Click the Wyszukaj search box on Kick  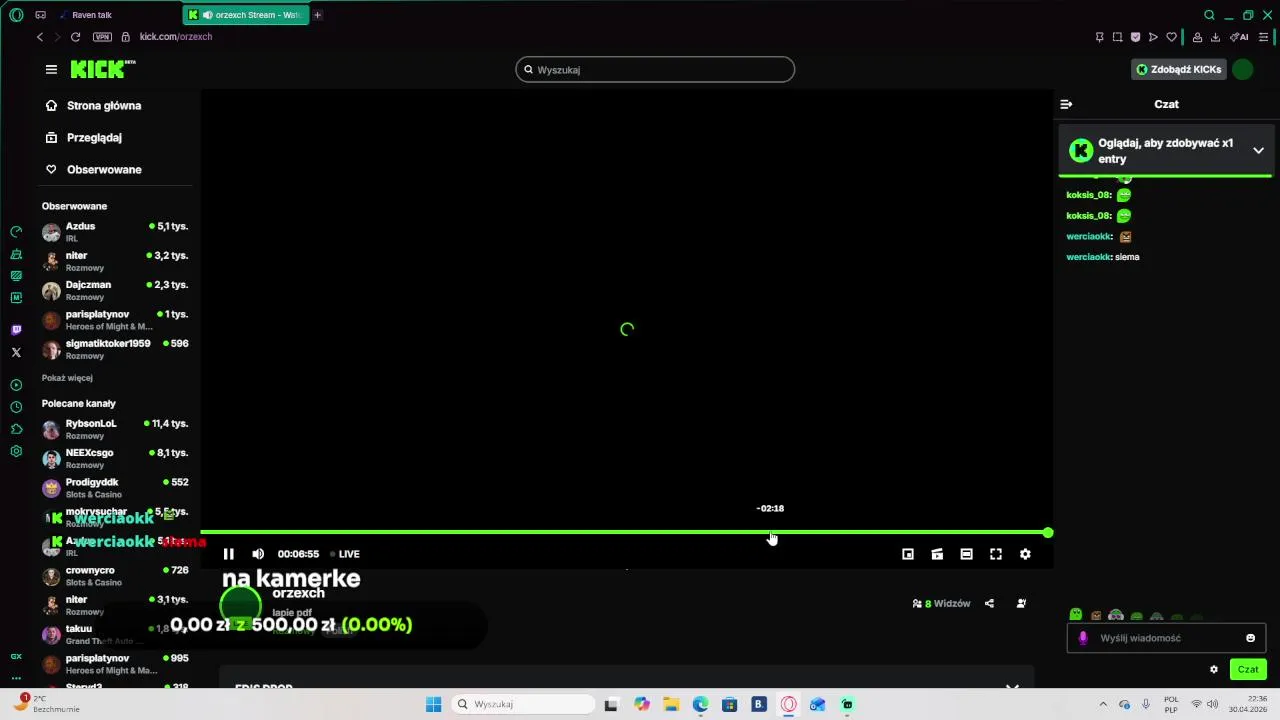point(655,69)
